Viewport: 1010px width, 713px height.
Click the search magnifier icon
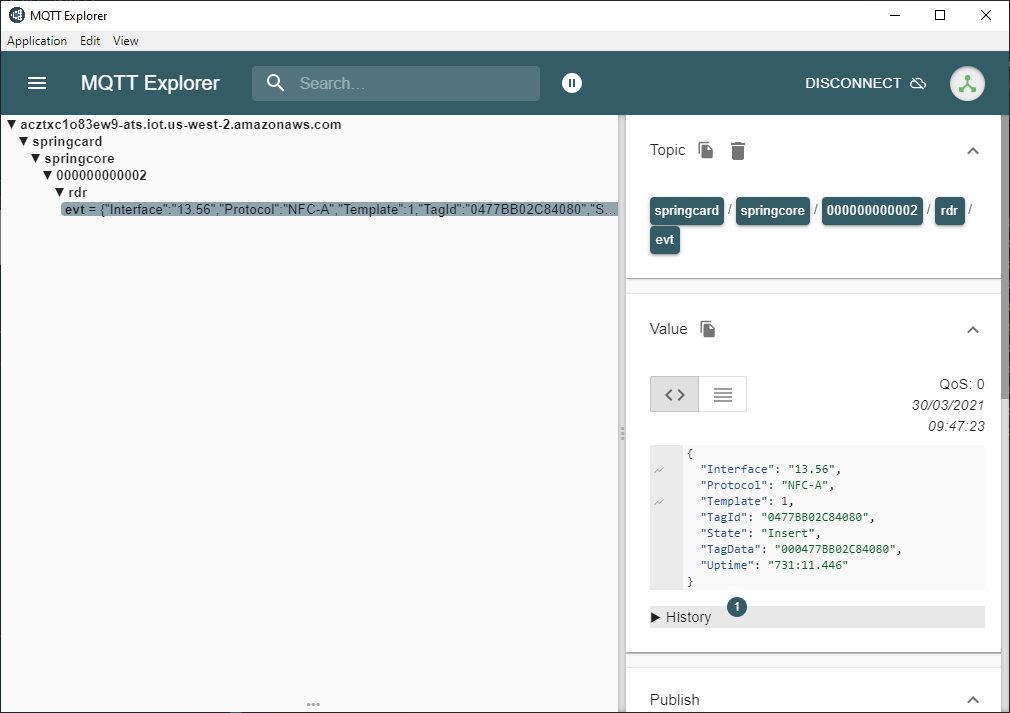pyautogui.click(x=276, y=83)
